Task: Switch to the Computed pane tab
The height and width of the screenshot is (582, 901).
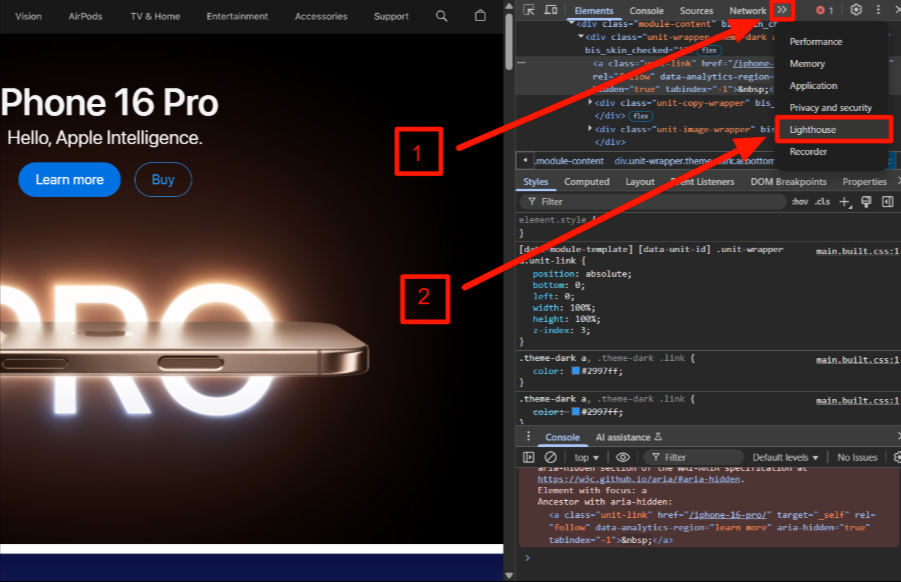Action: point(587,182)
